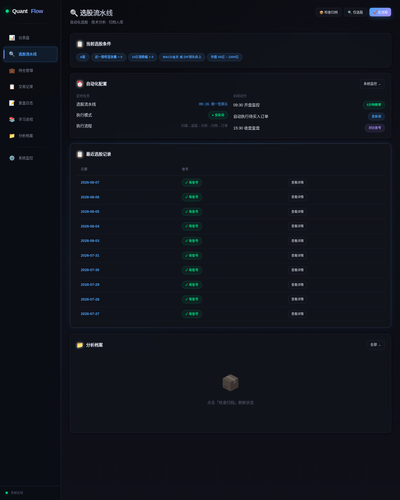
Task: View details for the 2026-07-30 record
Action: pos(297,270)
